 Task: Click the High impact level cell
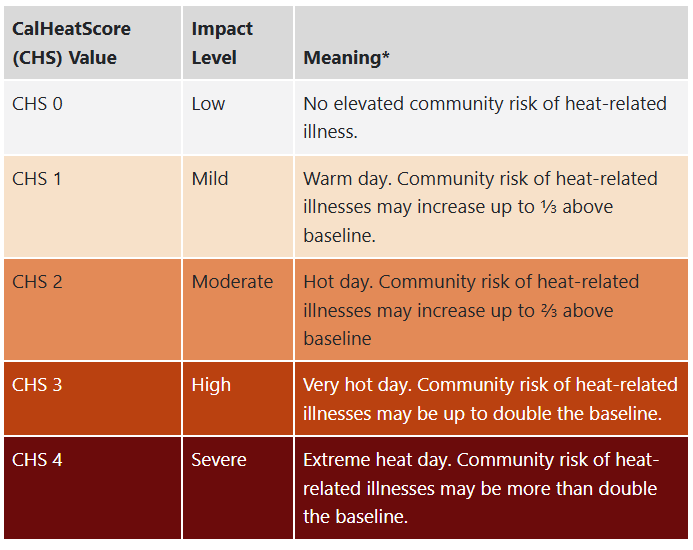point(211,385)
